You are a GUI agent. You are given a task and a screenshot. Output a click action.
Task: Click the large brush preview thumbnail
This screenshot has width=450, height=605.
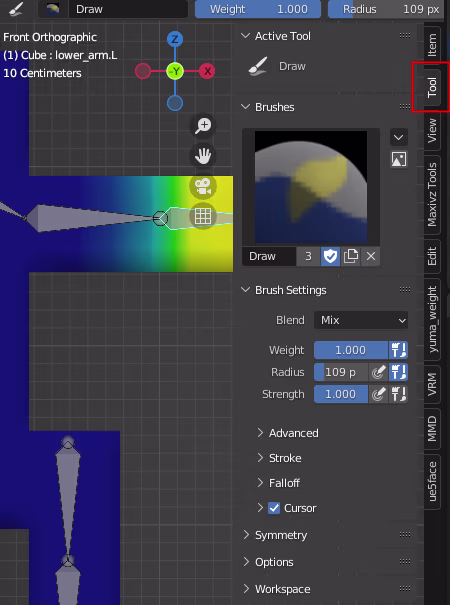(311, 187)
